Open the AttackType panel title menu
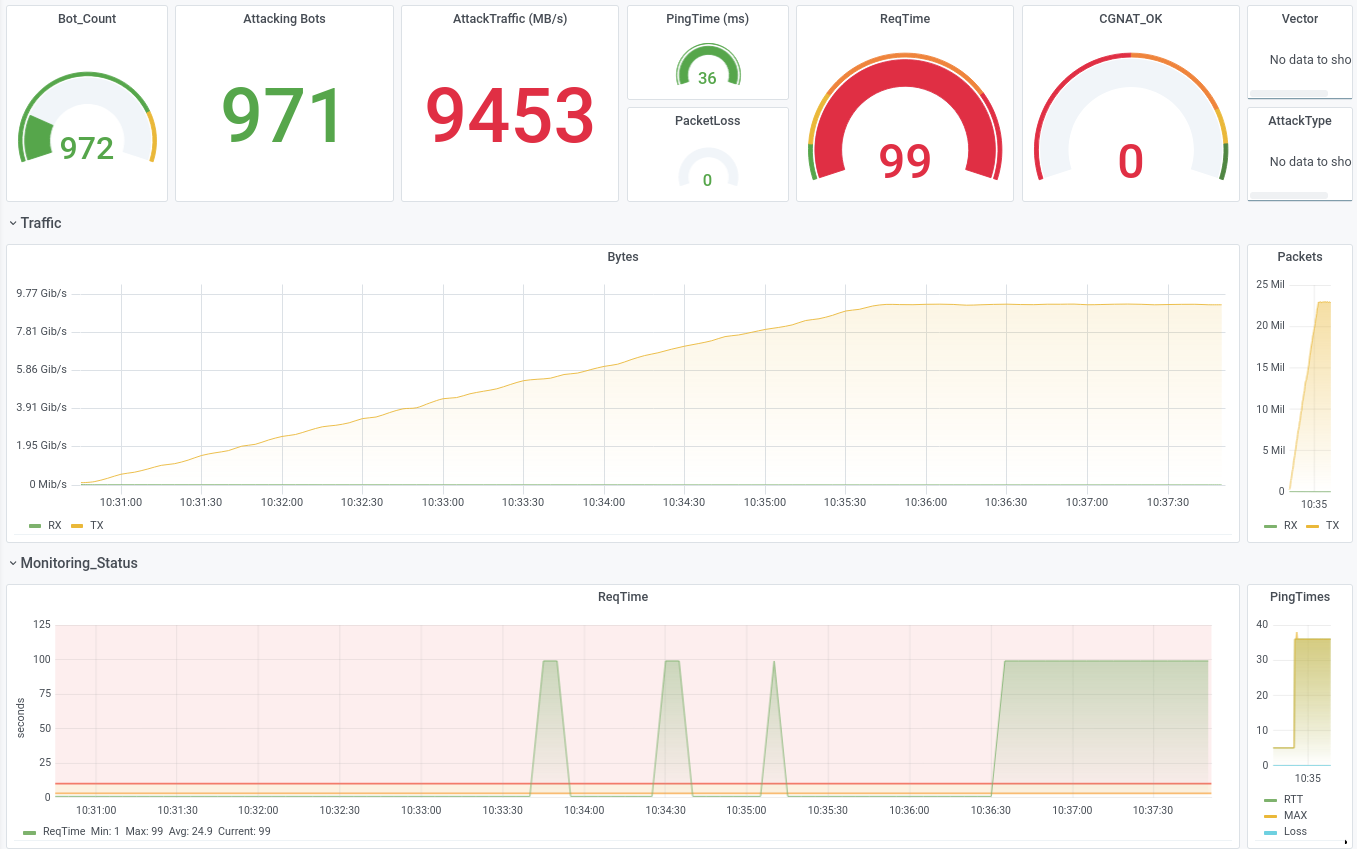 (x=1300, y=121)
